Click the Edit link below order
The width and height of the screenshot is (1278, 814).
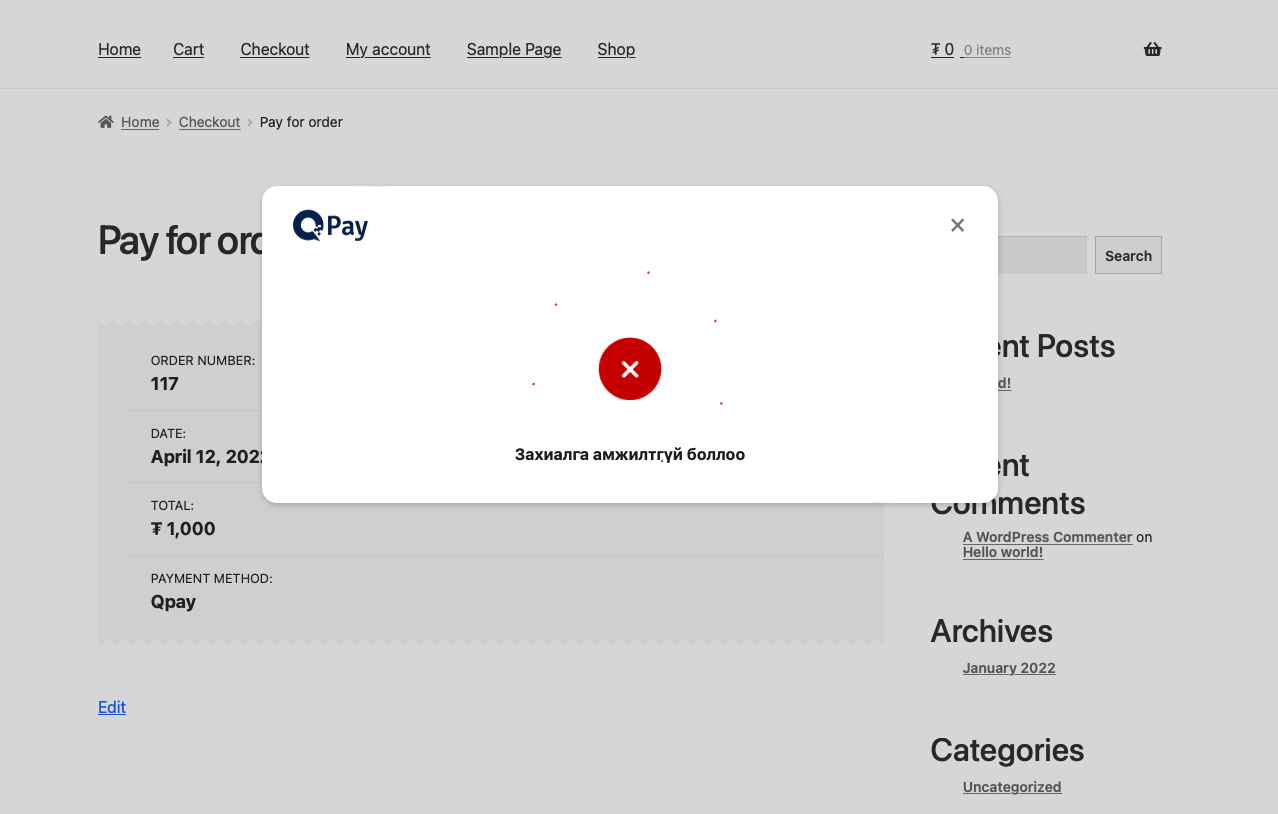pyautogui.click(x=112, y=707)
